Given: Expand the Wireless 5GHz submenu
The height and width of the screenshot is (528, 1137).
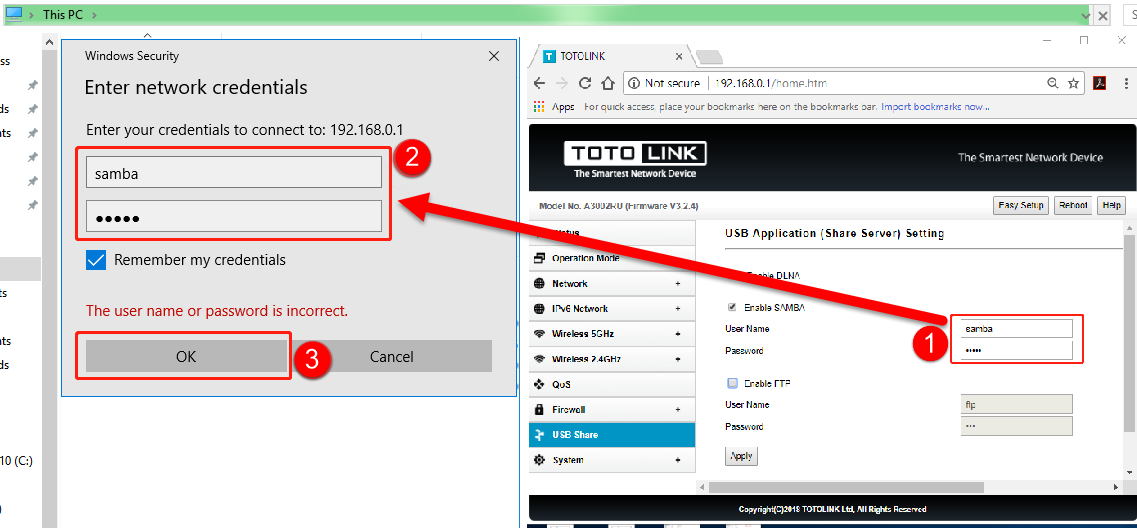Looking at the screenshot, I should (x=678, y=334).
